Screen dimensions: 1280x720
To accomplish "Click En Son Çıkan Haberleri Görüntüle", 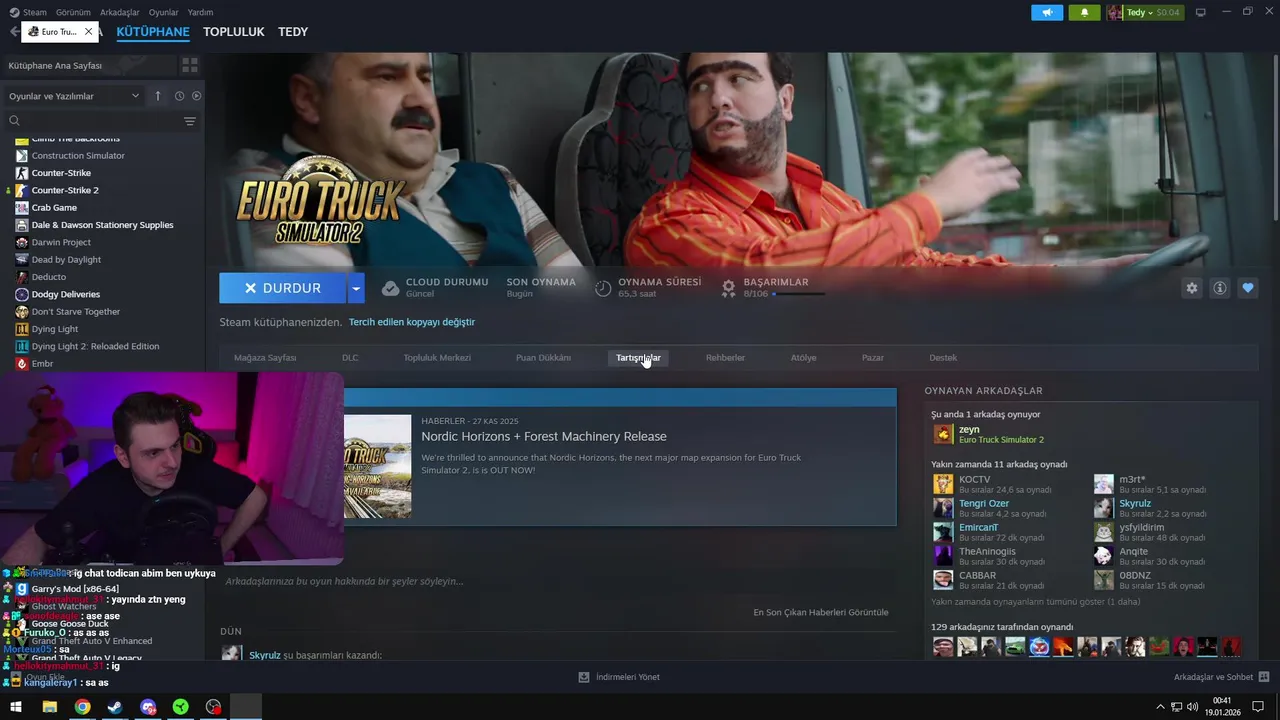I will pos(821,612).
